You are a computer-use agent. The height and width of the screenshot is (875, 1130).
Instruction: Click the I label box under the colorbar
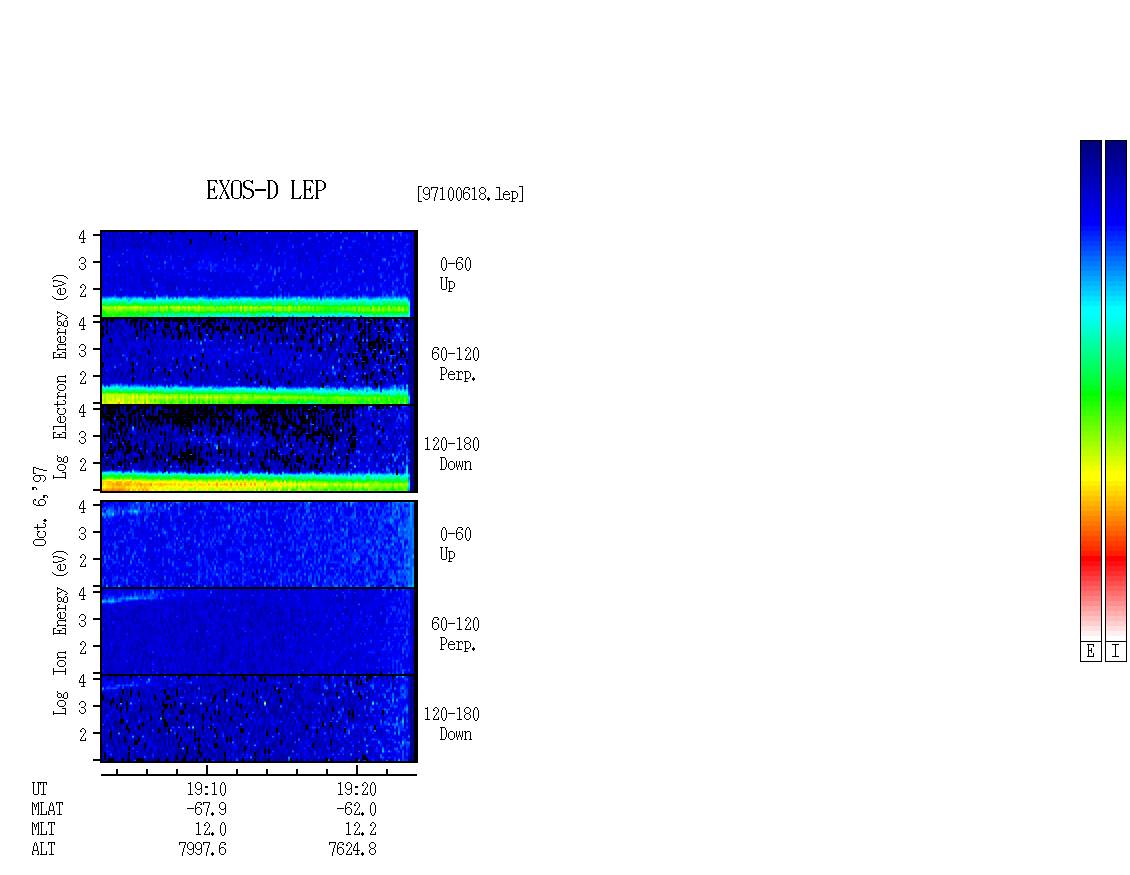(1116, 652)
